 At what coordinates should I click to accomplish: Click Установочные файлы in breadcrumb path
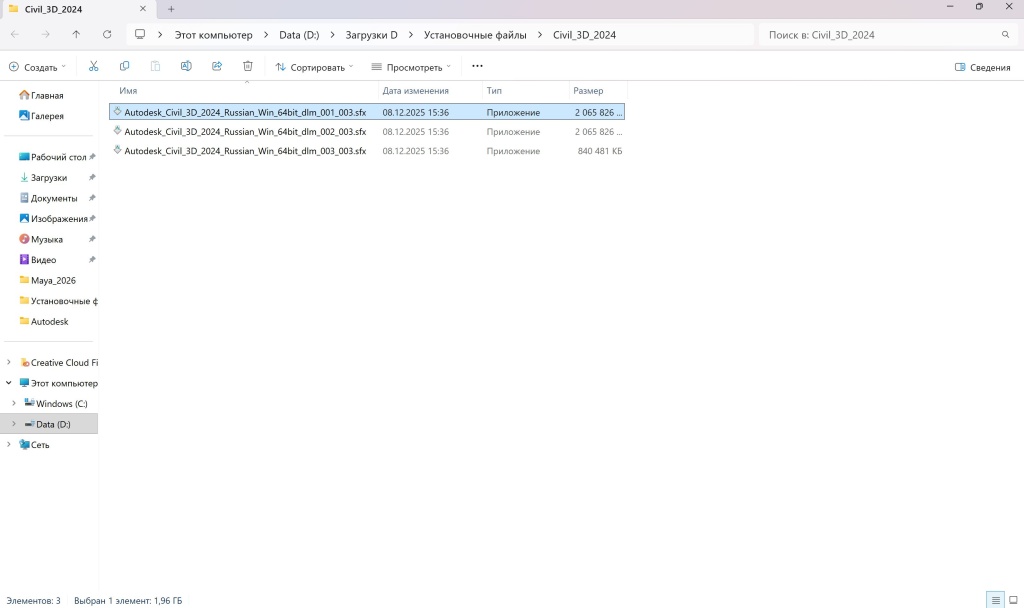(474, 35)
